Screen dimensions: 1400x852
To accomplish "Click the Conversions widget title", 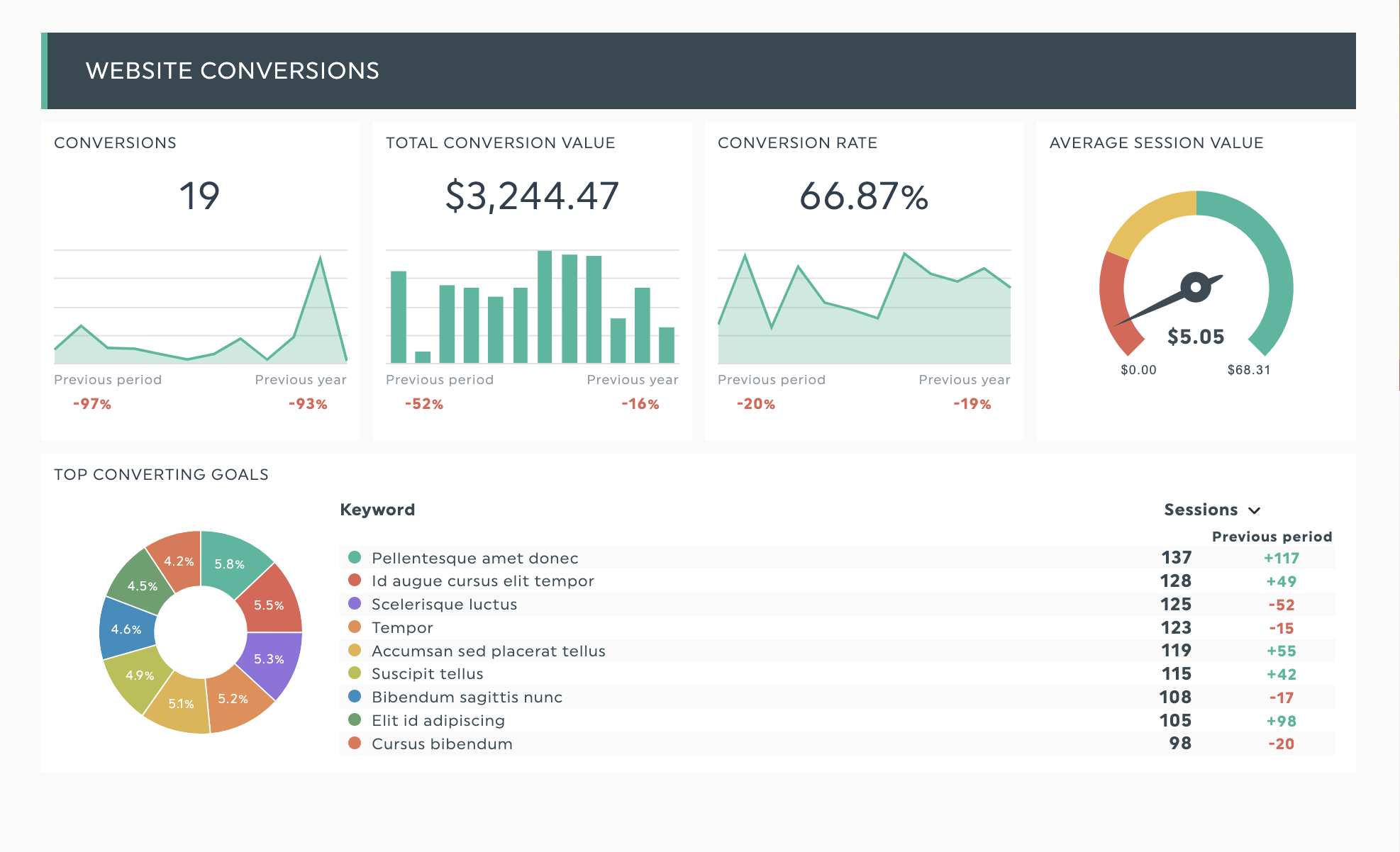I will (x=115, y=142).
